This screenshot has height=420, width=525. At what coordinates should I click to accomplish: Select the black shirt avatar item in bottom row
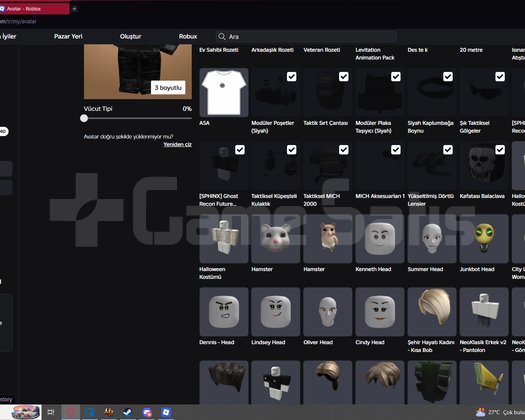click(x=276, y=382)
